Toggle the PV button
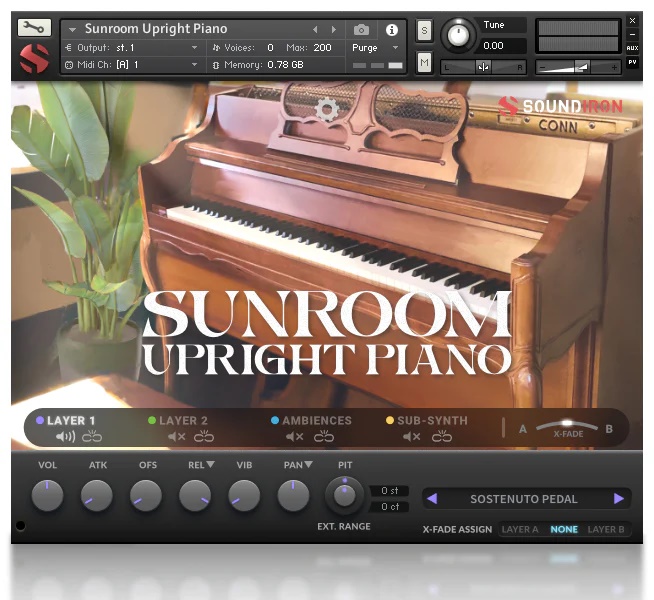 point(632,62)
